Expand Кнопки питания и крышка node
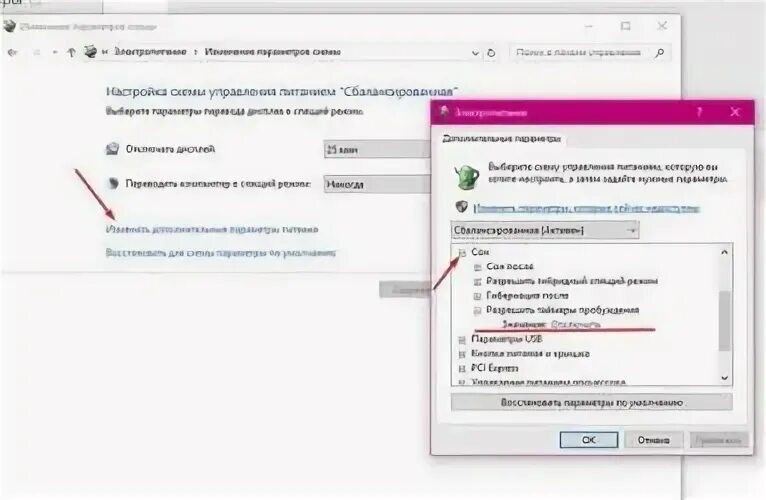Viewport: 766px width, 500px height. pyautogui.click(x=462, y=354)
